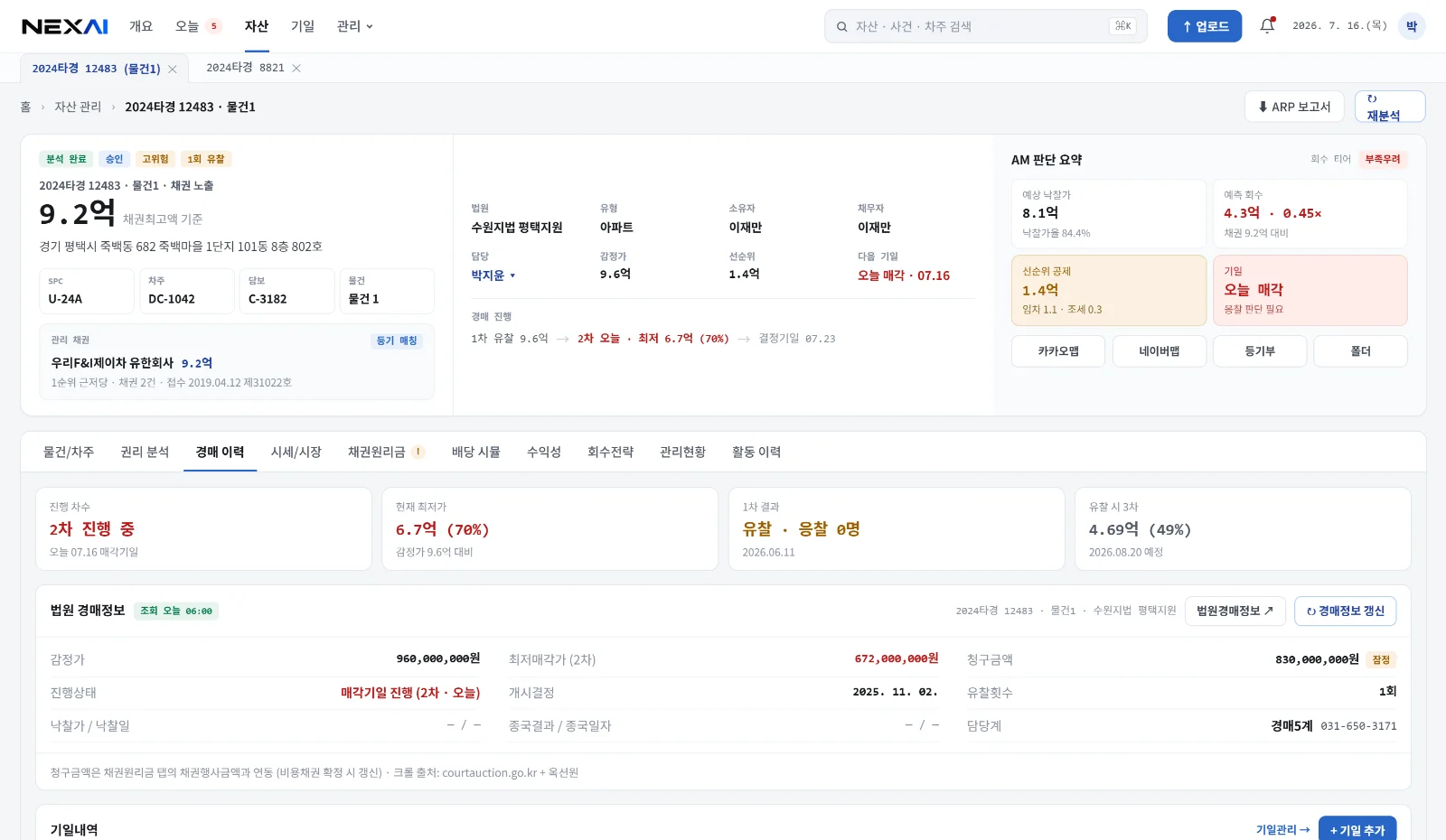Open the 기일 navigation item
This screenshot has width=1446, height=840.
(x=303, y=26)
